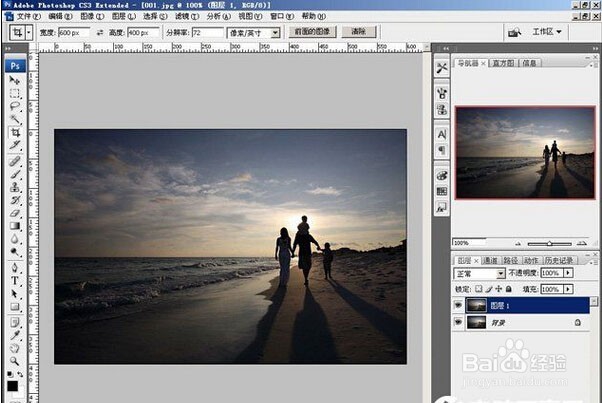
Task: Expand the 工作区 workspace menu
Action: point(547,32)
